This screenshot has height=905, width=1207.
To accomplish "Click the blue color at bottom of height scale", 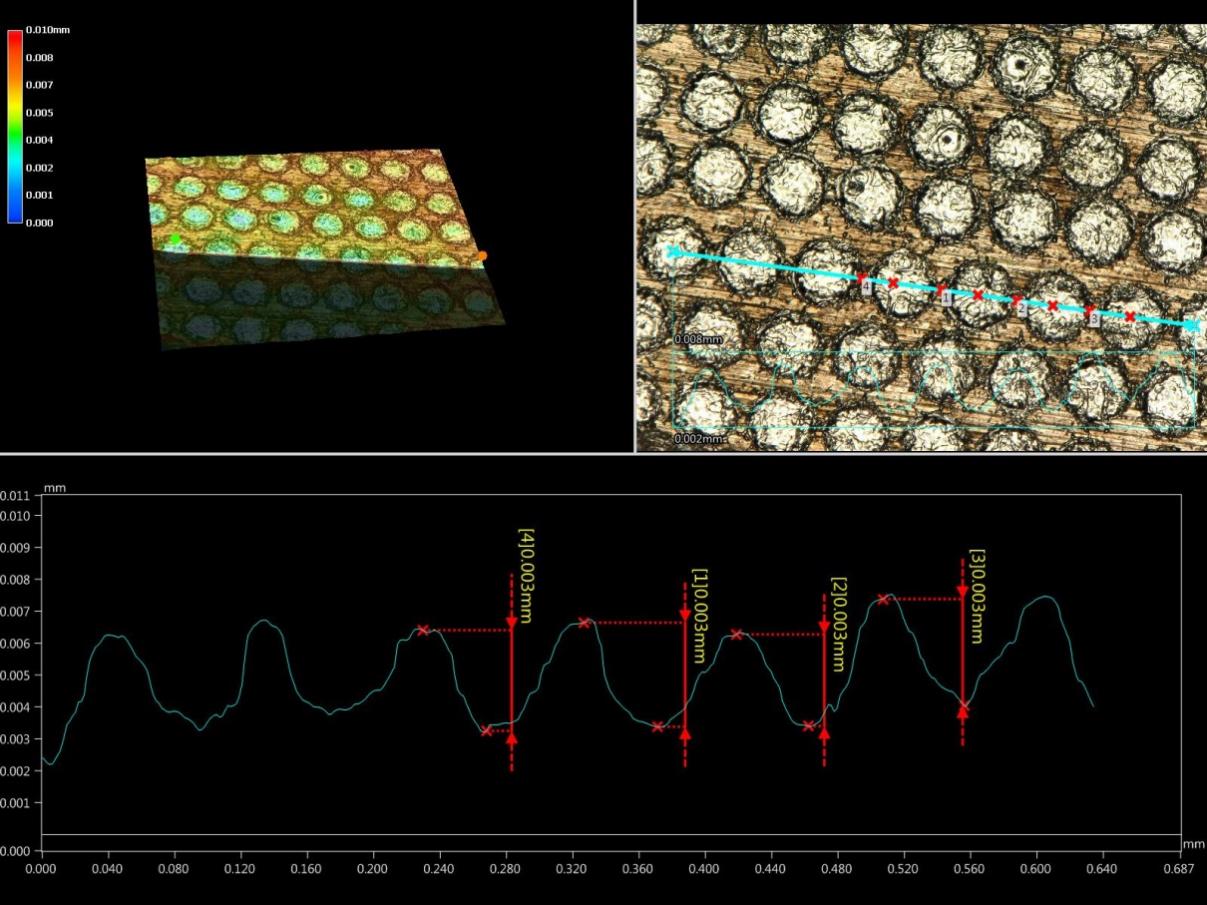I will click(x=15, y=213).
